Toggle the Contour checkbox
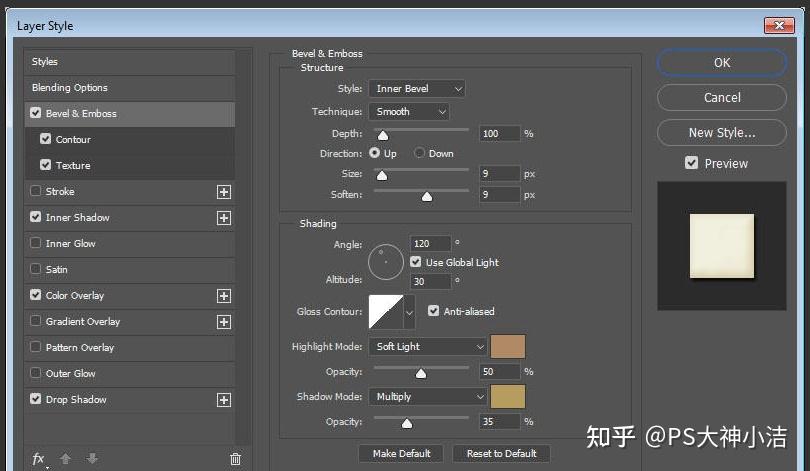 45,138
